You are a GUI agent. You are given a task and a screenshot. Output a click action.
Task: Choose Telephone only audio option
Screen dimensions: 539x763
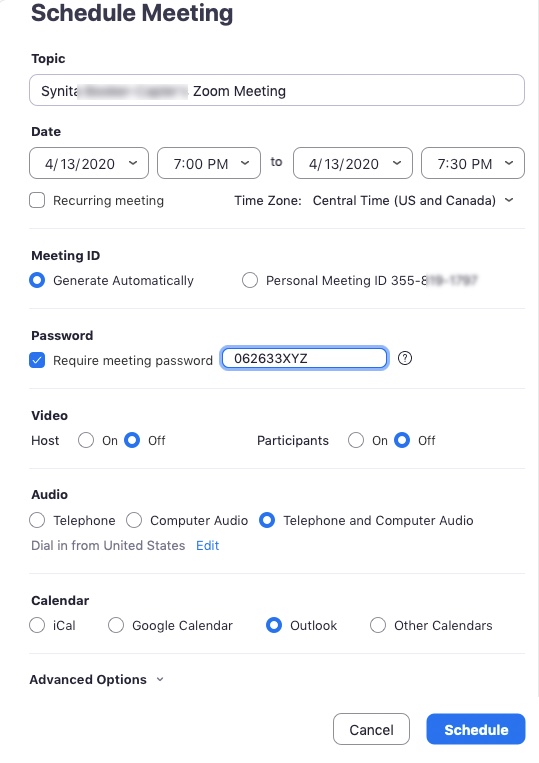point(37,520)
